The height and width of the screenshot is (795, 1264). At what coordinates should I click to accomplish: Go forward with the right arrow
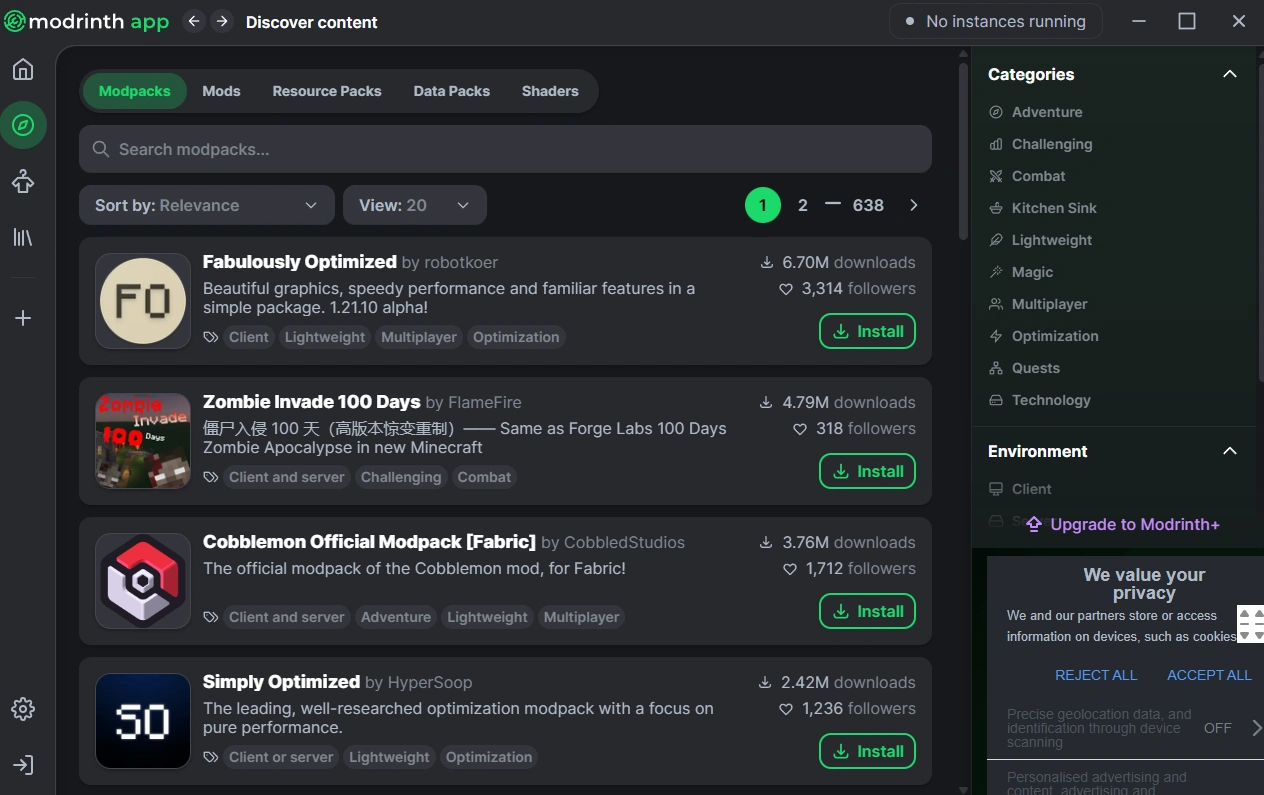click(x=222, y=21)
